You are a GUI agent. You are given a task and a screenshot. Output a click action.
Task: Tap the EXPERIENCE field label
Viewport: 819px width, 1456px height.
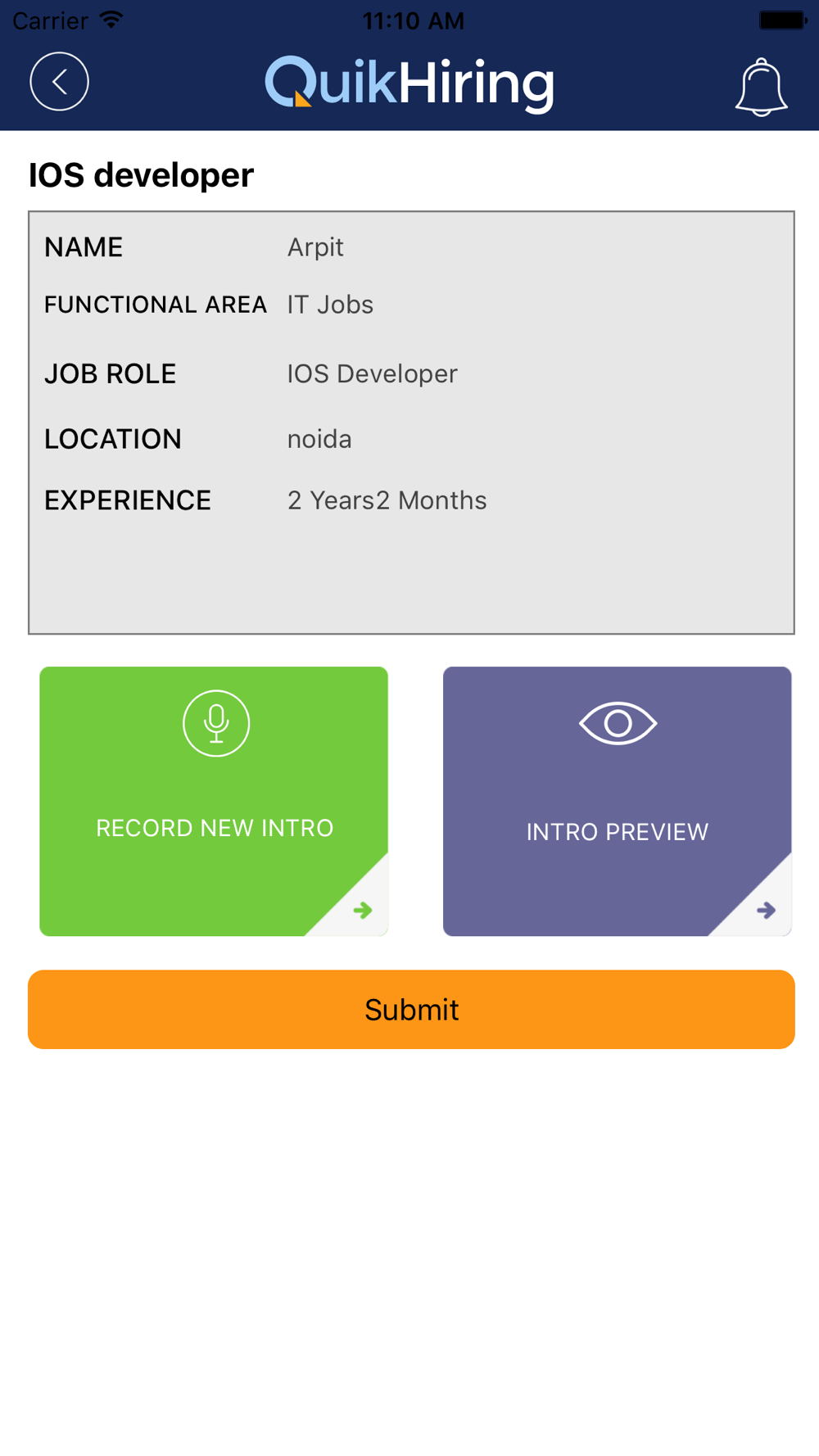[x=128, y=500]
